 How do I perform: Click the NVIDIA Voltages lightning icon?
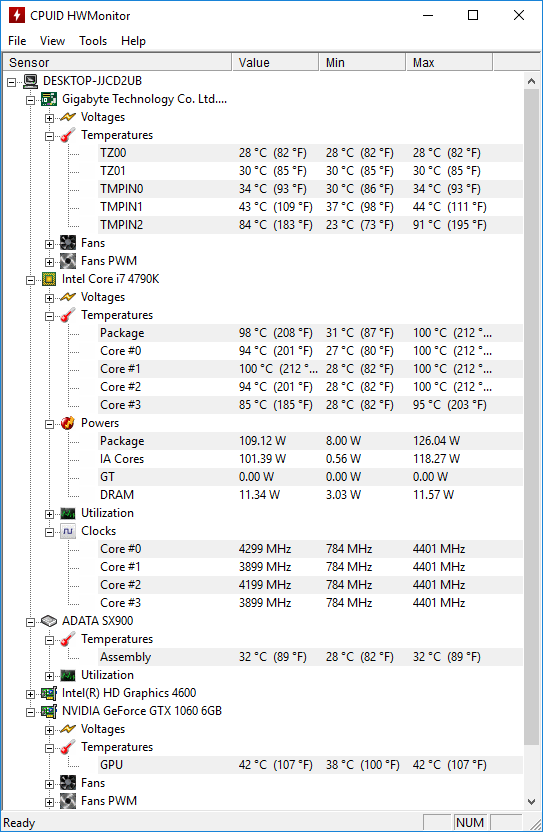pyautogui.click(x=68, y=729)
